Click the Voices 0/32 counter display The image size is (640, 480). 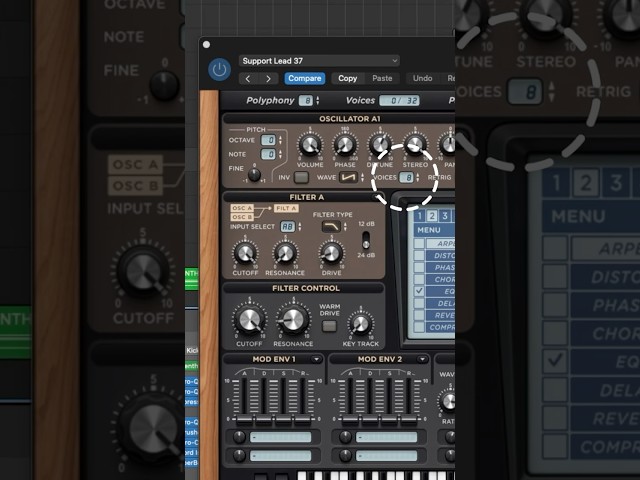click(x=399, y=100)
